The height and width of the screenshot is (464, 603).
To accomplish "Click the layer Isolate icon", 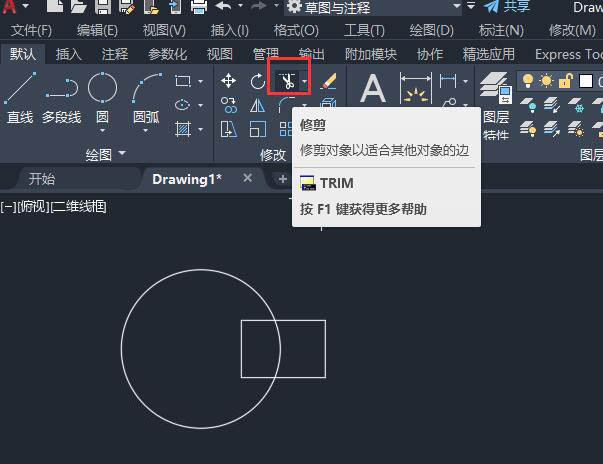I will (x=552, y=105).
